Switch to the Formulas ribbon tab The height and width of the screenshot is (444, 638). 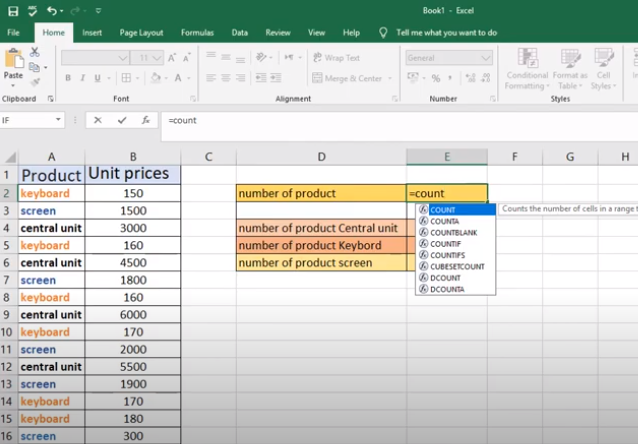[x=197, y=32]
